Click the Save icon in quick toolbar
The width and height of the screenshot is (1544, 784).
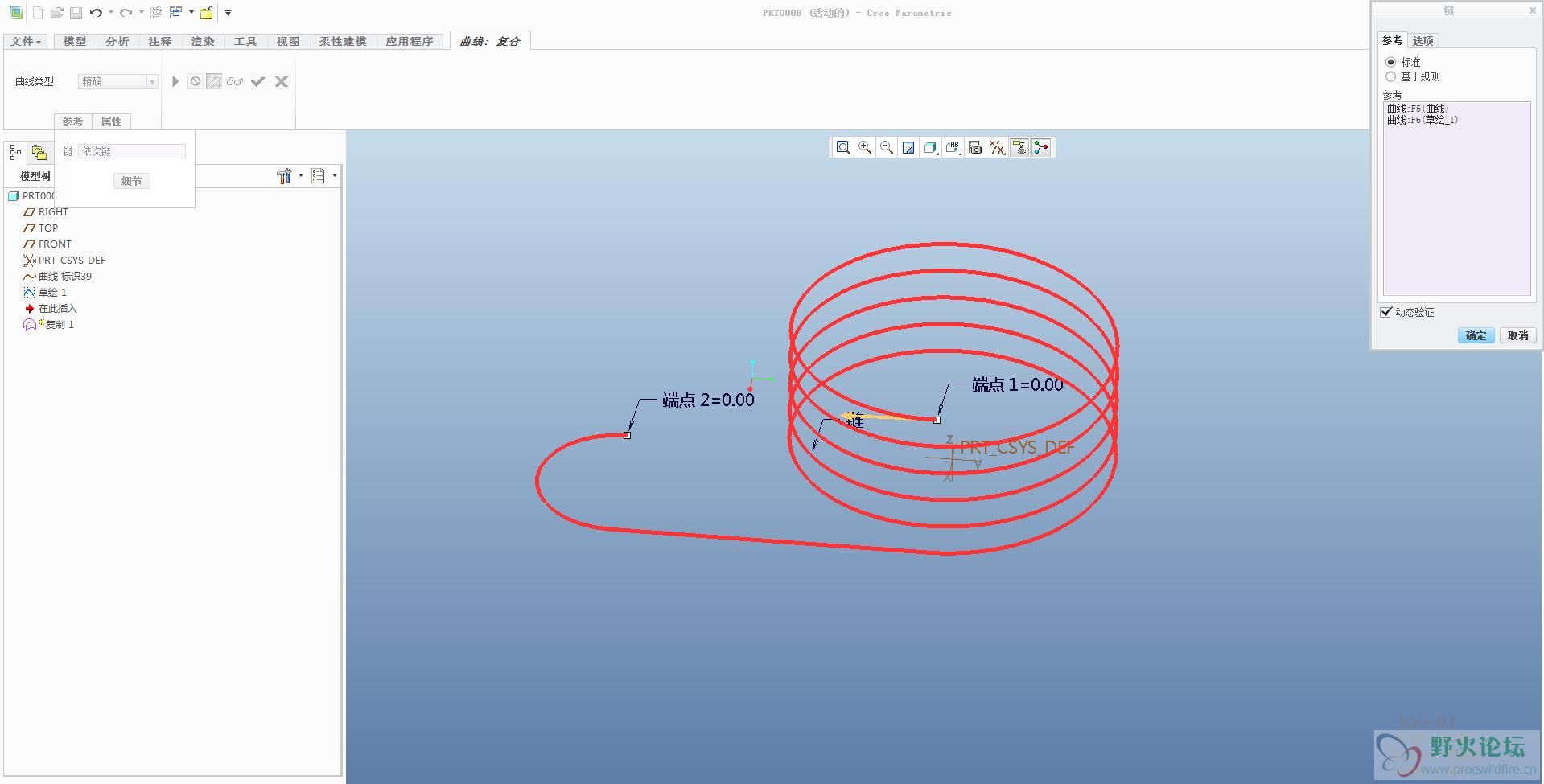click(x=76, y=13)
